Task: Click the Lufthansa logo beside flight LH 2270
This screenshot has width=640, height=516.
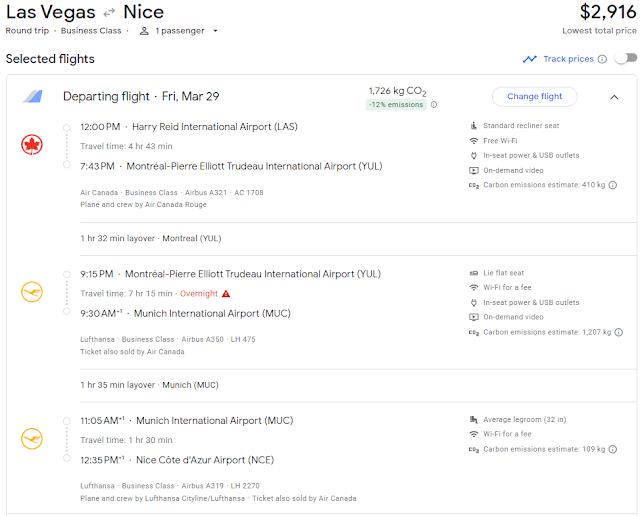Action: [x=32, y=438]
